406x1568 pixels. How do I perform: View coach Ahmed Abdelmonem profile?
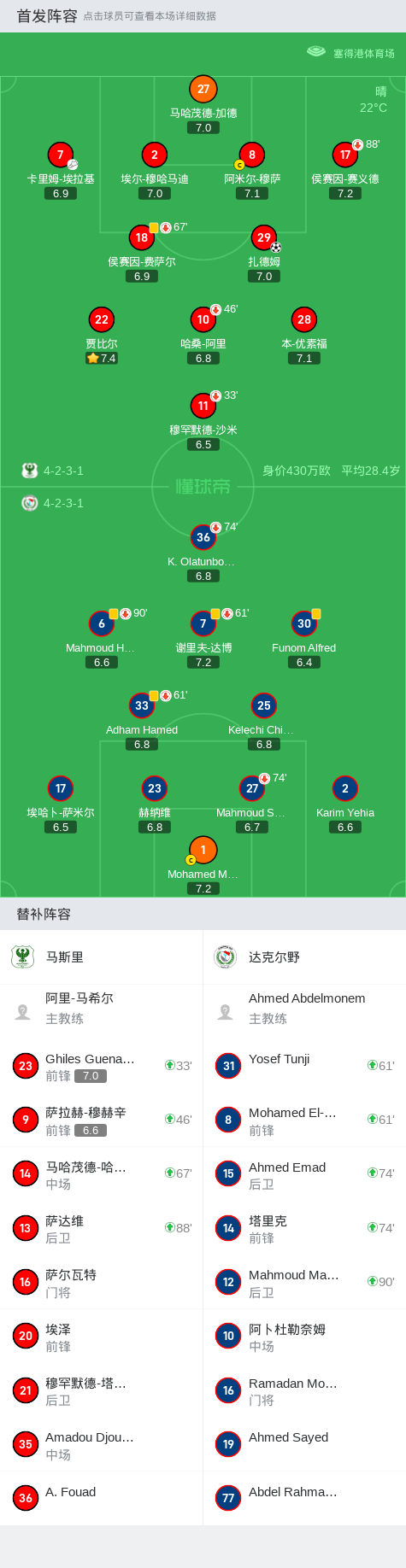click(304, 1009)
